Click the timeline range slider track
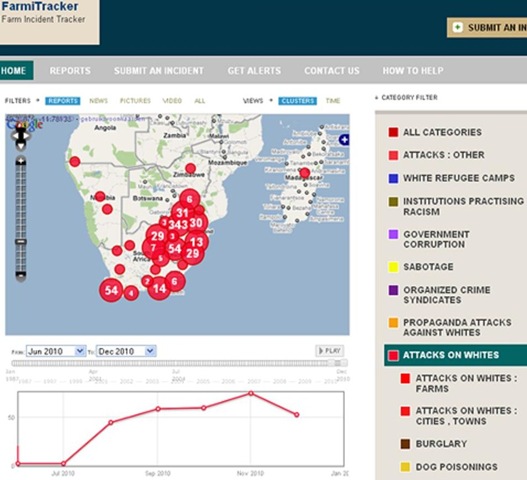The image size is (527, 480). pos(179,363)
